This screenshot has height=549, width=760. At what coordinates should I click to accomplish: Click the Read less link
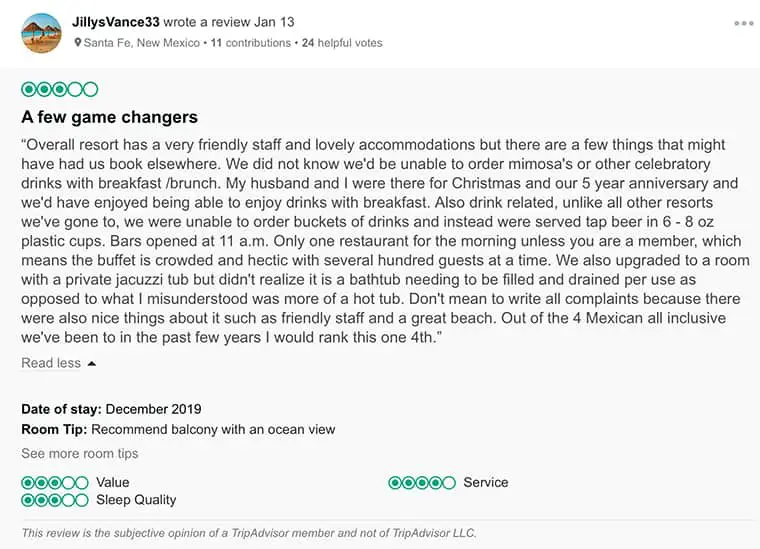coord(51,363)
